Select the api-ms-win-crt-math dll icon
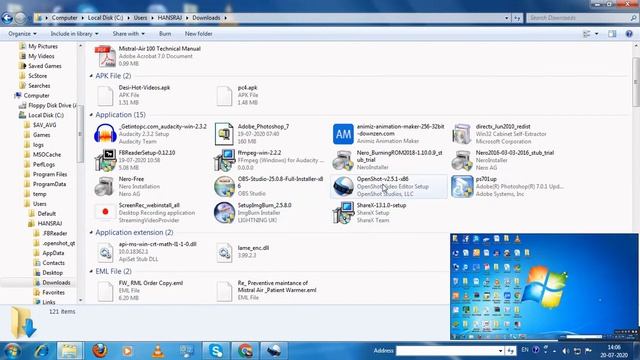Image resolution: width=640 pixels, height=360 pixels. tap(105, 252)
